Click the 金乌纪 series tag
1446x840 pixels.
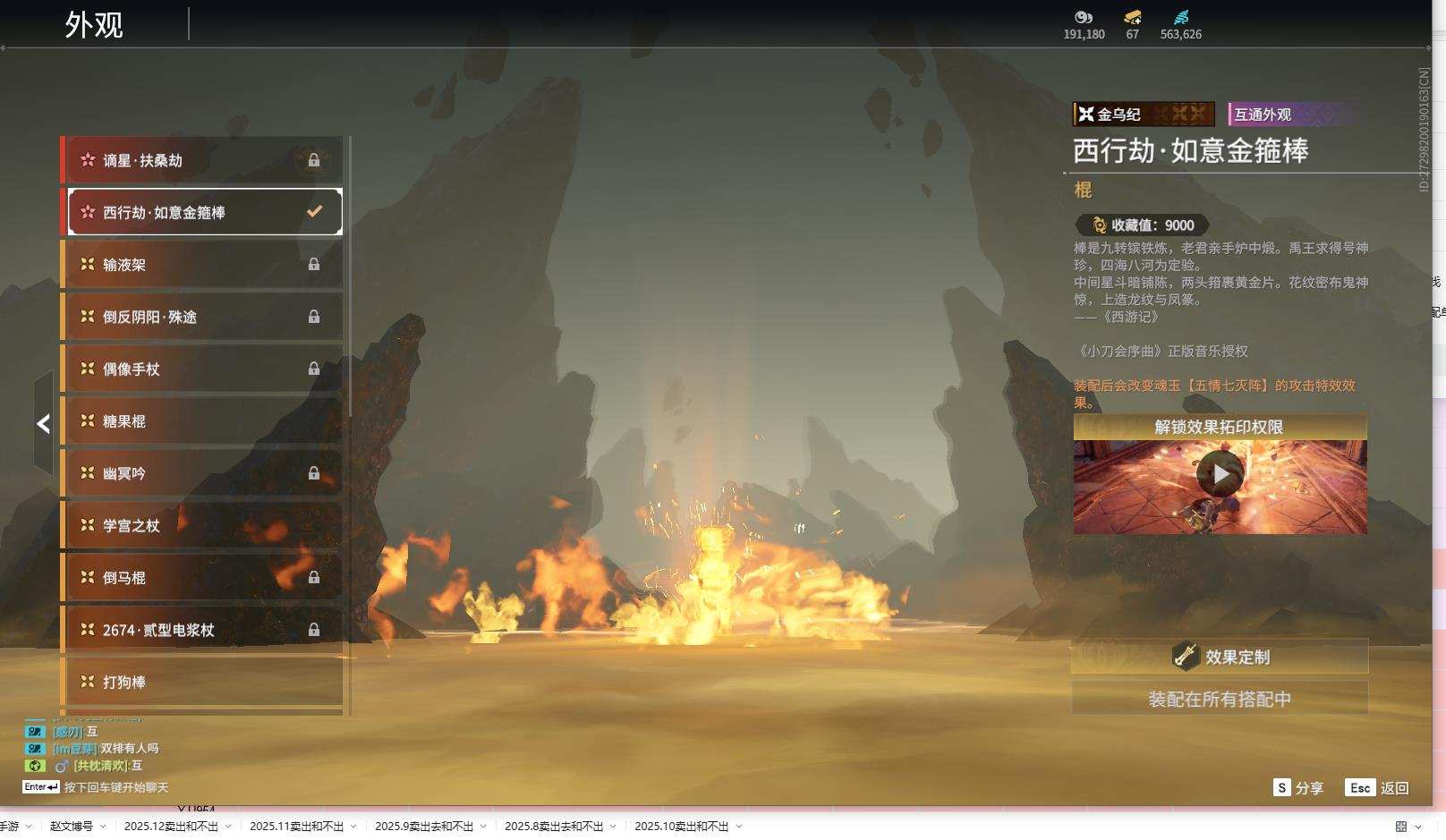(1144, 114)
